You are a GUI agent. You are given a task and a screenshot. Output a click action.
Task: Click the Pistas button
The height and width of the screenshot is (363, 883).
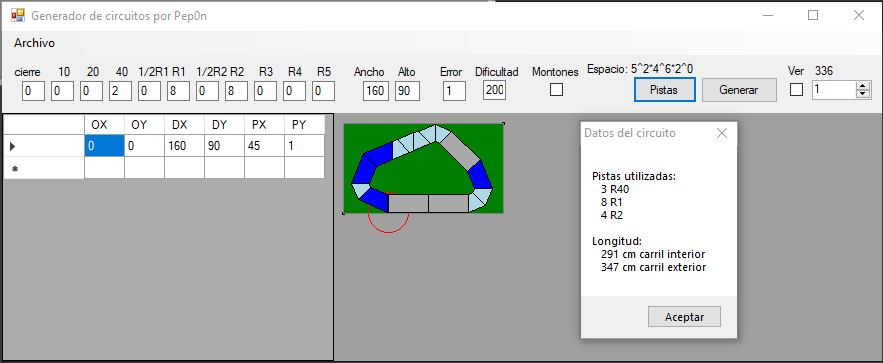coord(665,89)
